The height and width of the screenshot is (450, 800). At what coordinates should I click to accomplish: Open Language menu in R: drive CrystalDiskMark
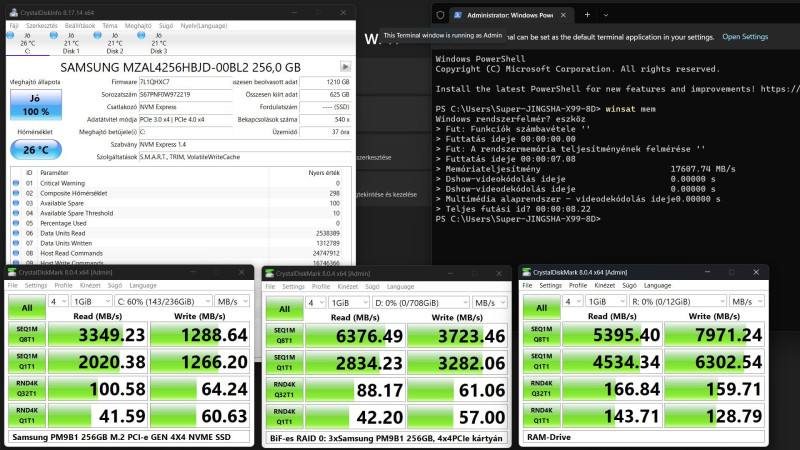[x=658, y=286]
